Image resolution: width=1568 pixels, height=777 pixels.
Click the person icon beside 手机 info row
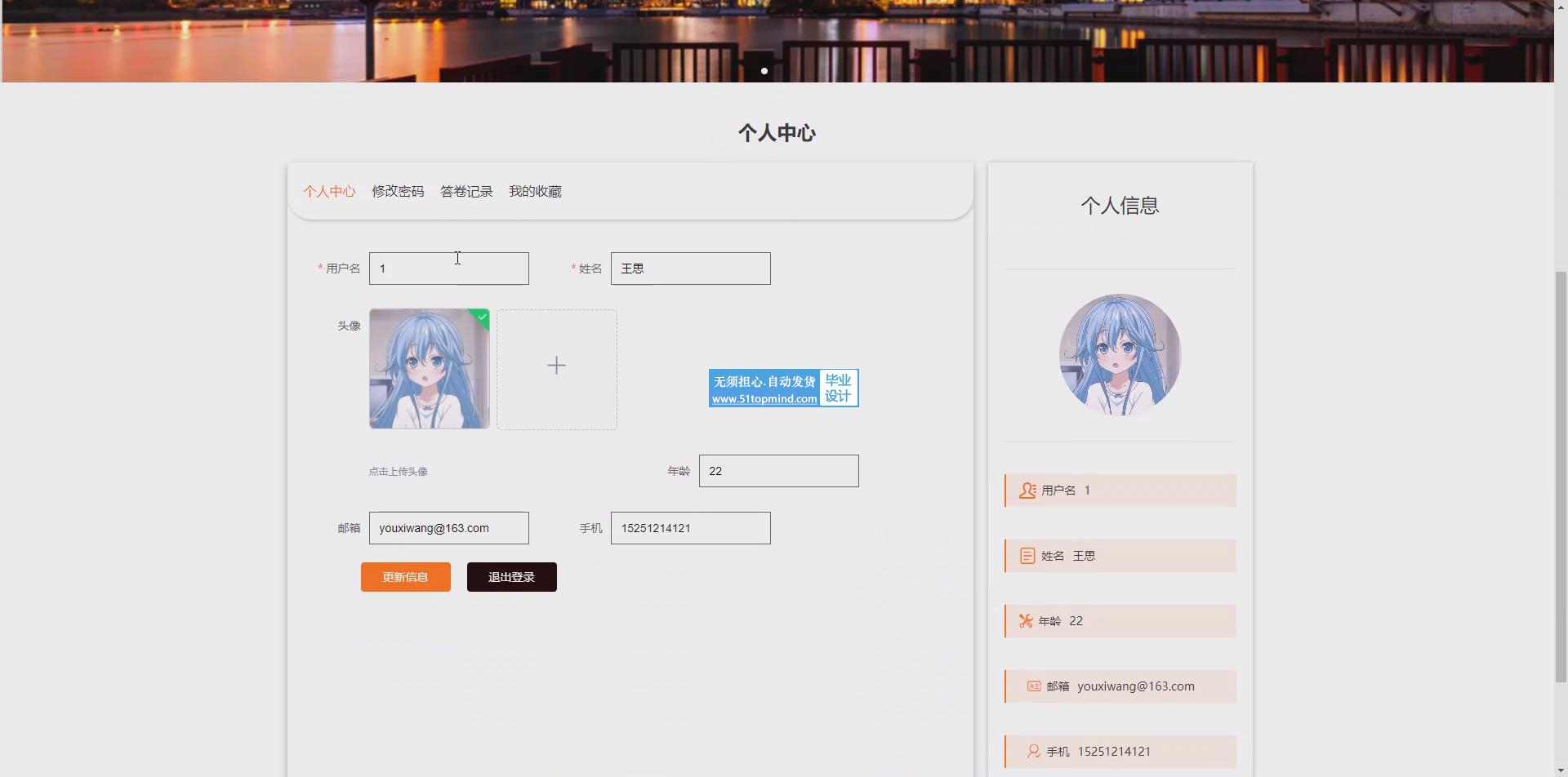[1034, 752]
